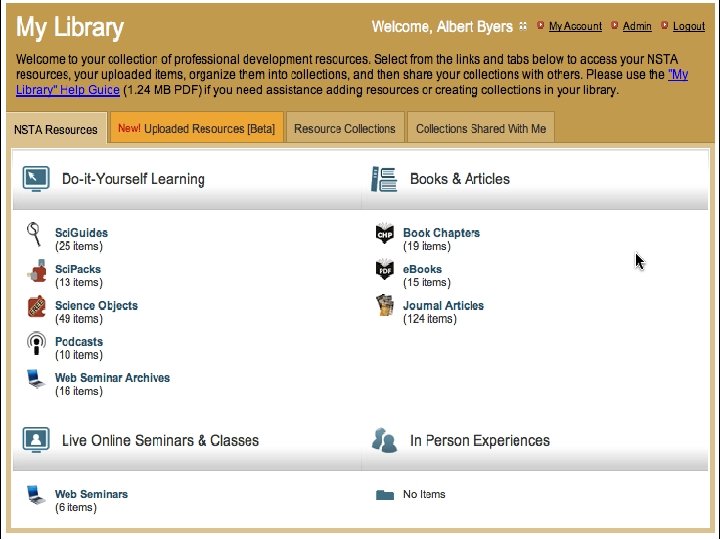The height and width of the screenshot is (540, 720).
Task: Open the eBooks link
Action: coord(422,269)
